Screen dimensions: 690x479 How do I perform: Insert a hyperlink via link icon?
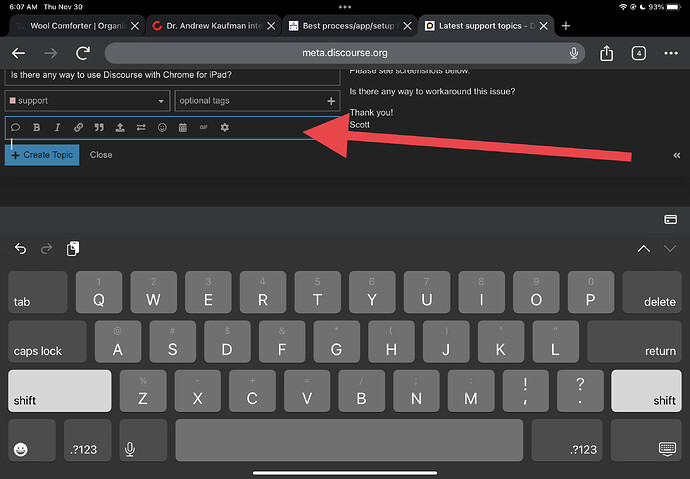(78, 128)
